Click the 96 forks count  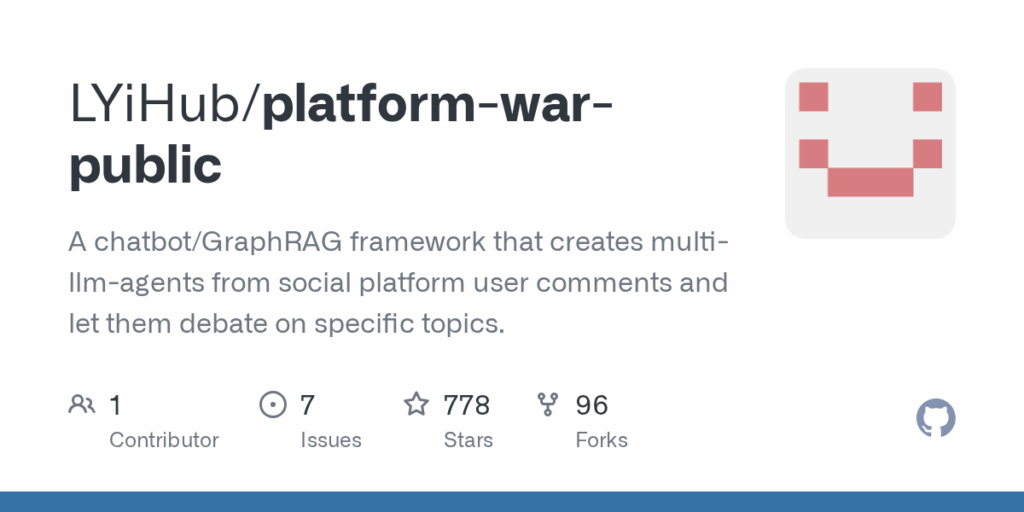click(592, 405)
